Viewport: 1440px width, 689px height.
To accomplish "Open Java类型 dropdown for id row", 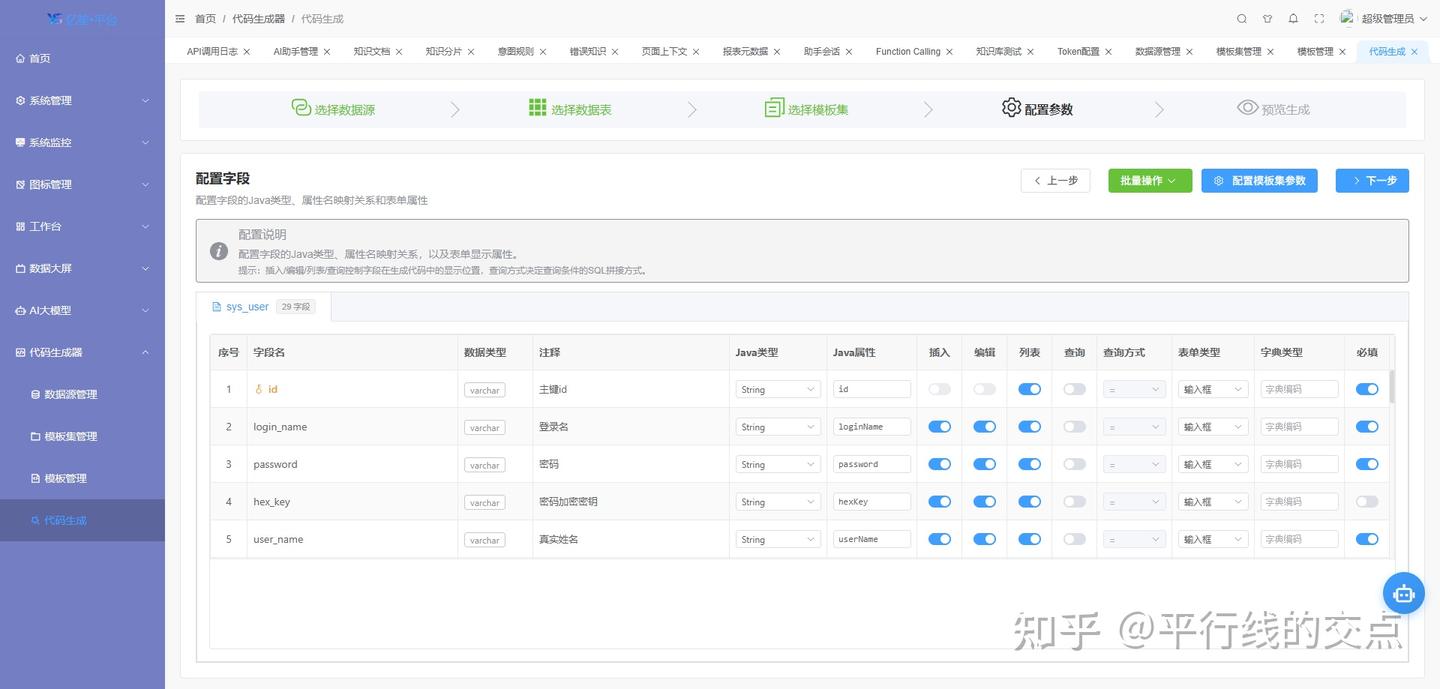I will [778, 390].
